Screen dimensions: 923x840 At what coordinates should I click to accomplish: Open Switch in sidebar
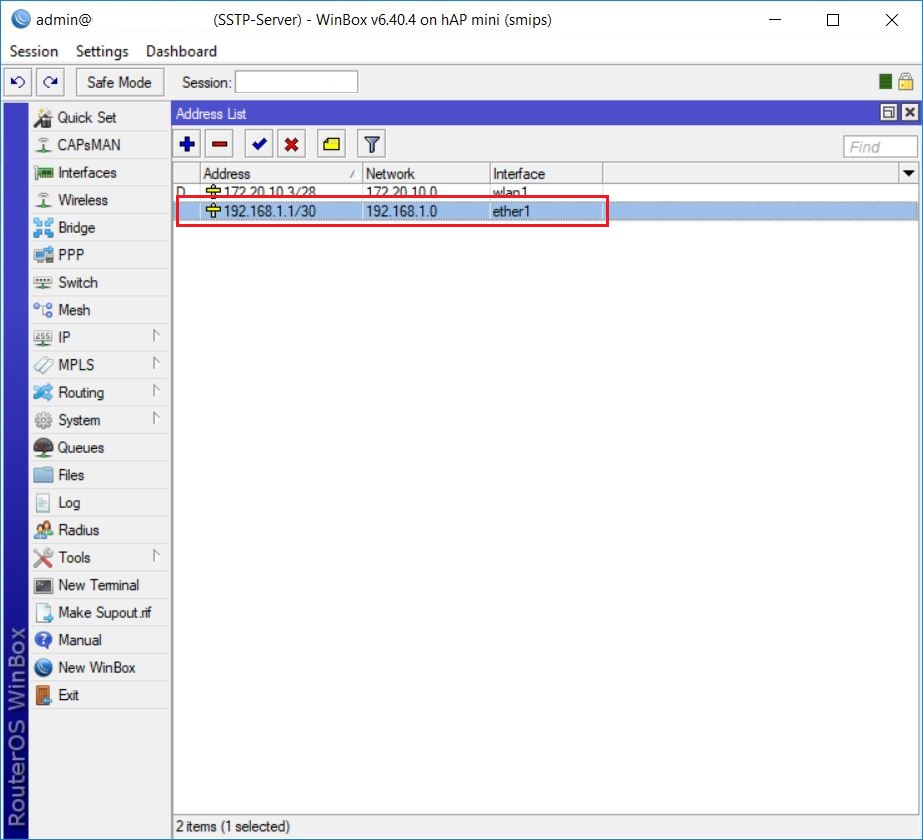point(100,283)
